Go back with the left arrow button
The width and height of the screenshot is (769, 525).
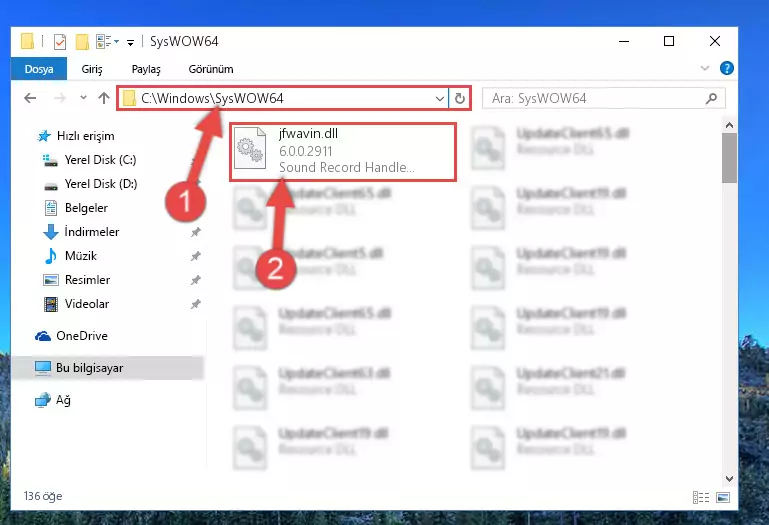[x=30, y=98]
